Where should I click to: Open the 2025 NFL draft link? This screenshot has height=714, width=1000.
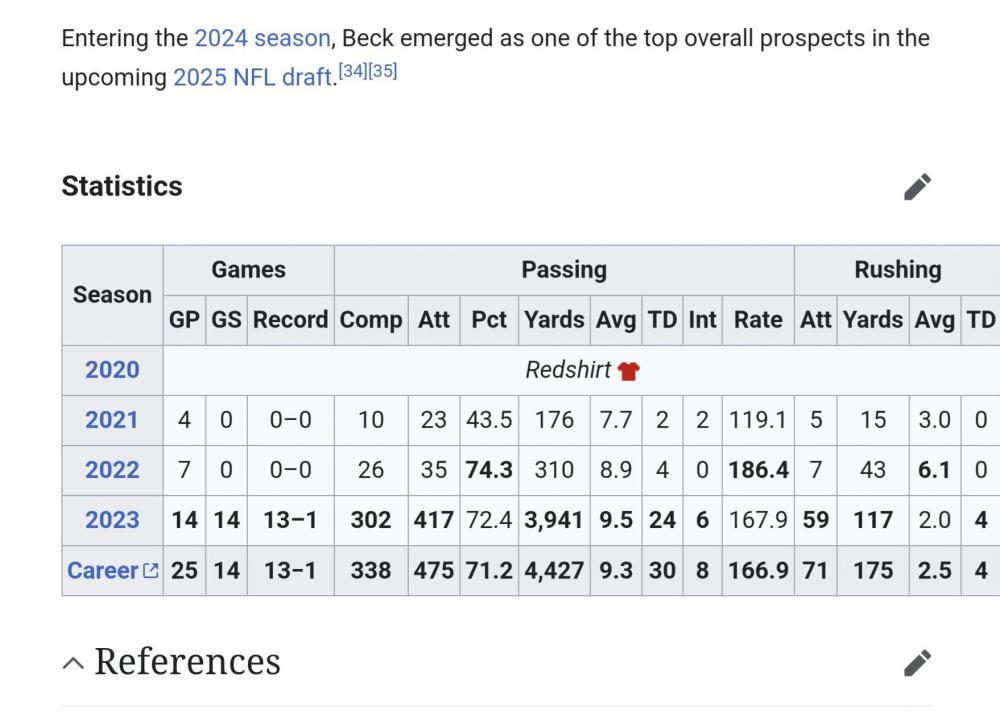[251, 78]
